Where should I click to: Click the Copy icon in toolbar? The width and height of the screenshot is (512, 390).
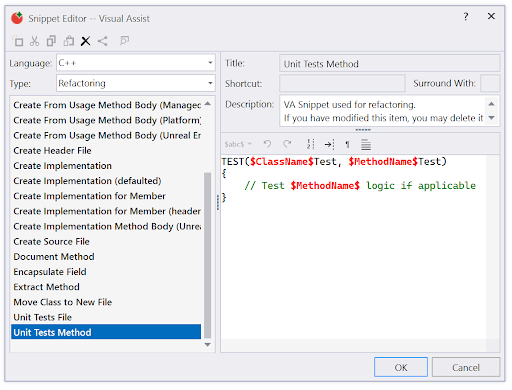click(x=51, y=41)
